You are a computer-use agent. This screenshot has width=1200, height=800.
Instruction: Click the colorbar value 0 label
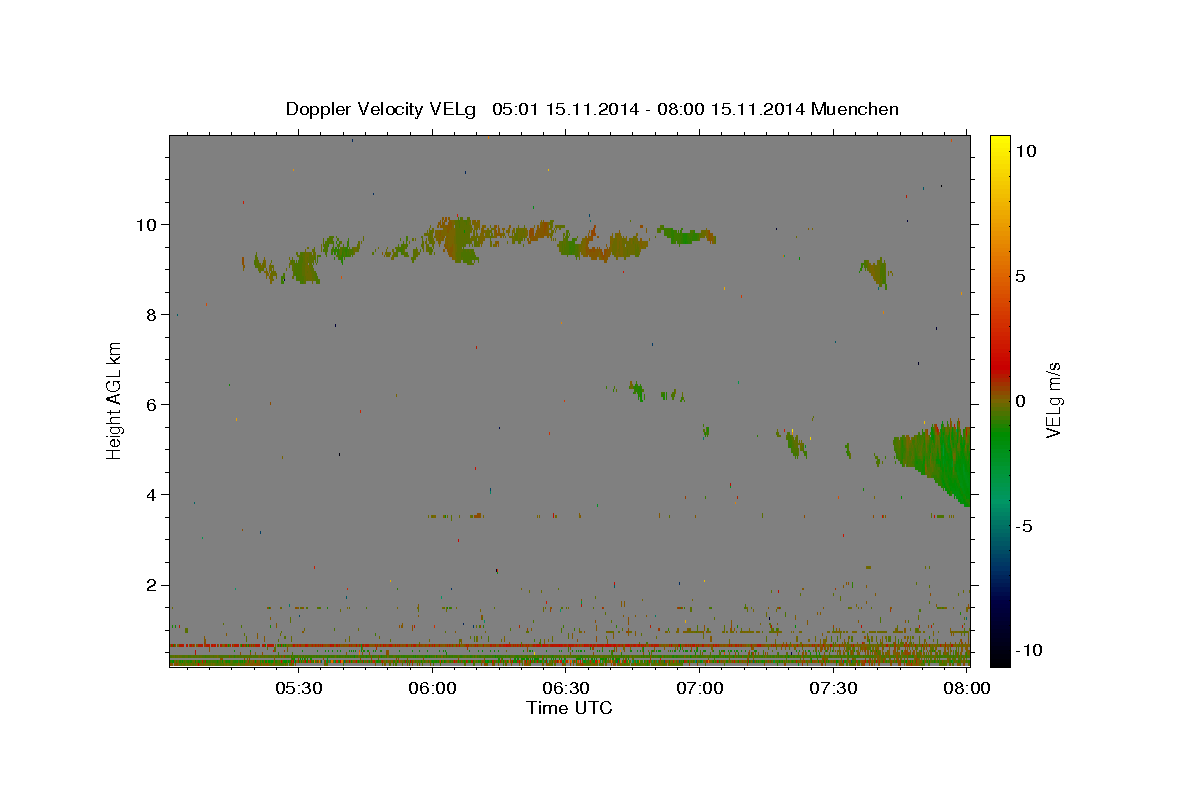click(x=1021, y=401)
